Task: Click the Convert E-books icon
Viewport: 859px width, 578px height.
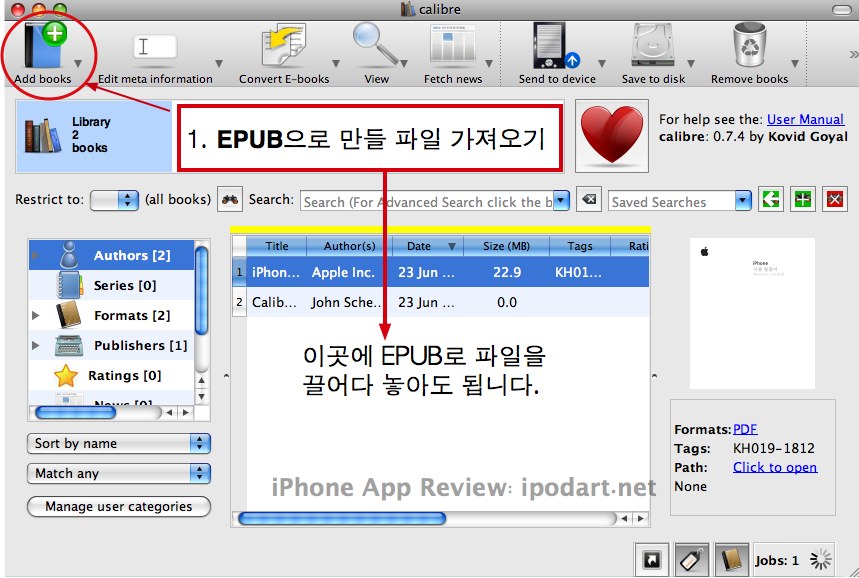Action: click(x=284, y=46)
